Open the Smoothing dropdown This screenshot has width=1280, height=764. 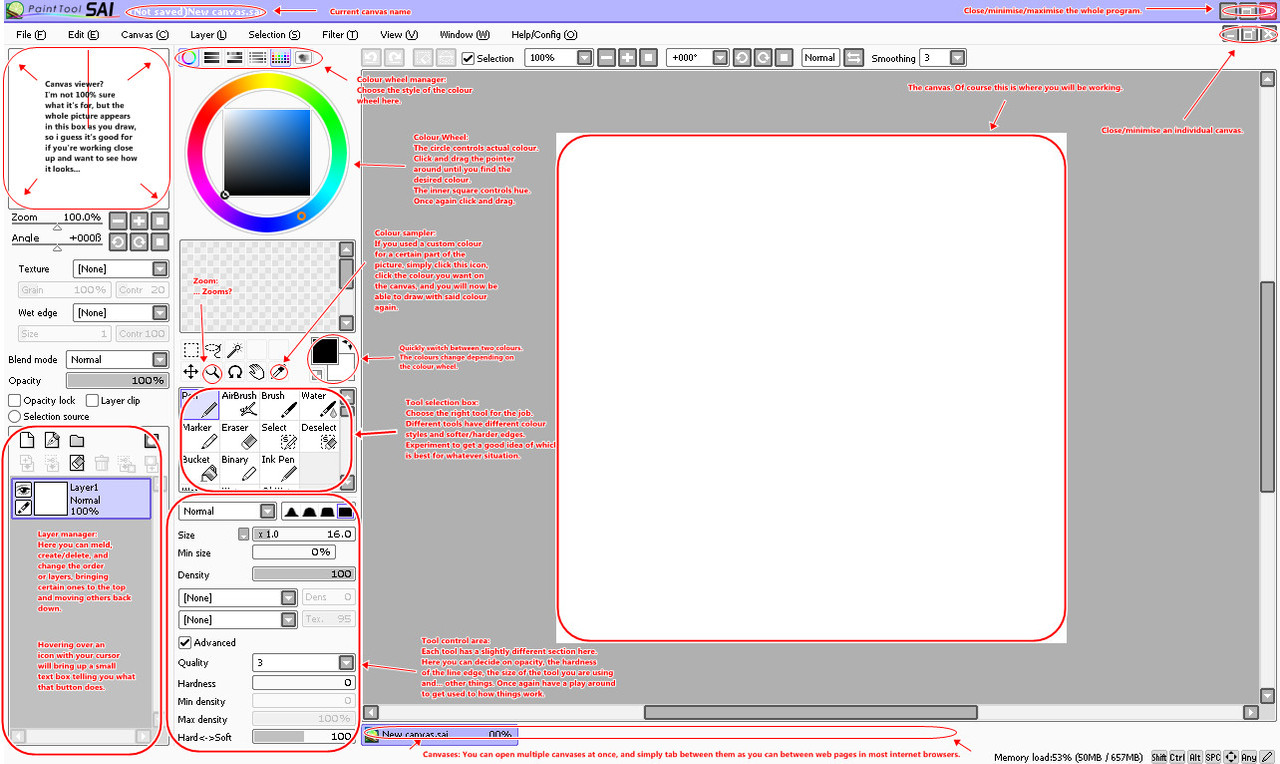[x=943, y=58]
